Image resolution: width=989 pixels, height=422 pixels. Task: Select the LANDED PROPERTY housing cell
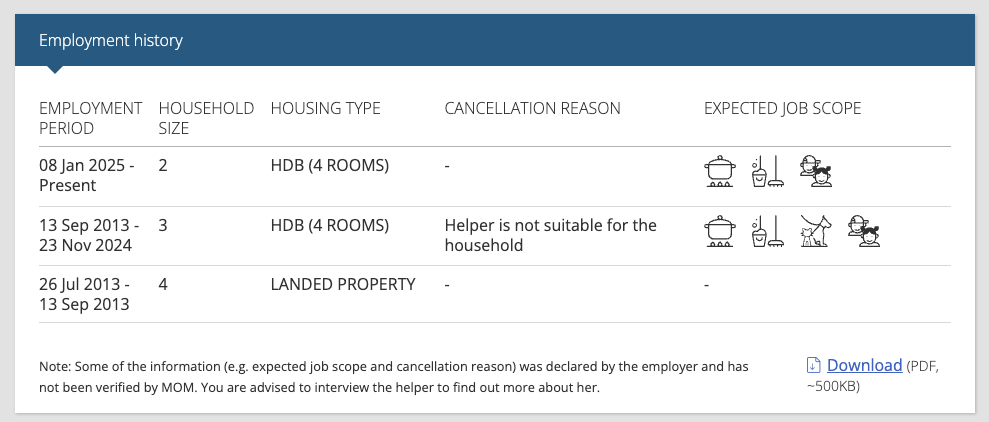point(343,284)
